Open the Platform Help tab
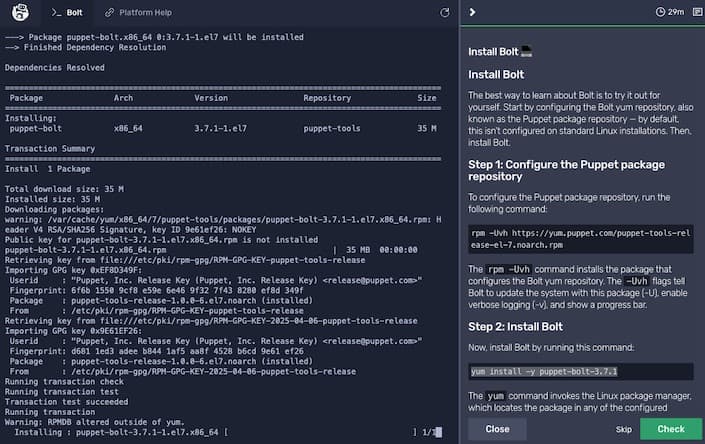The image size is (705, 444). pyautogui.click(x=137, y=13)
